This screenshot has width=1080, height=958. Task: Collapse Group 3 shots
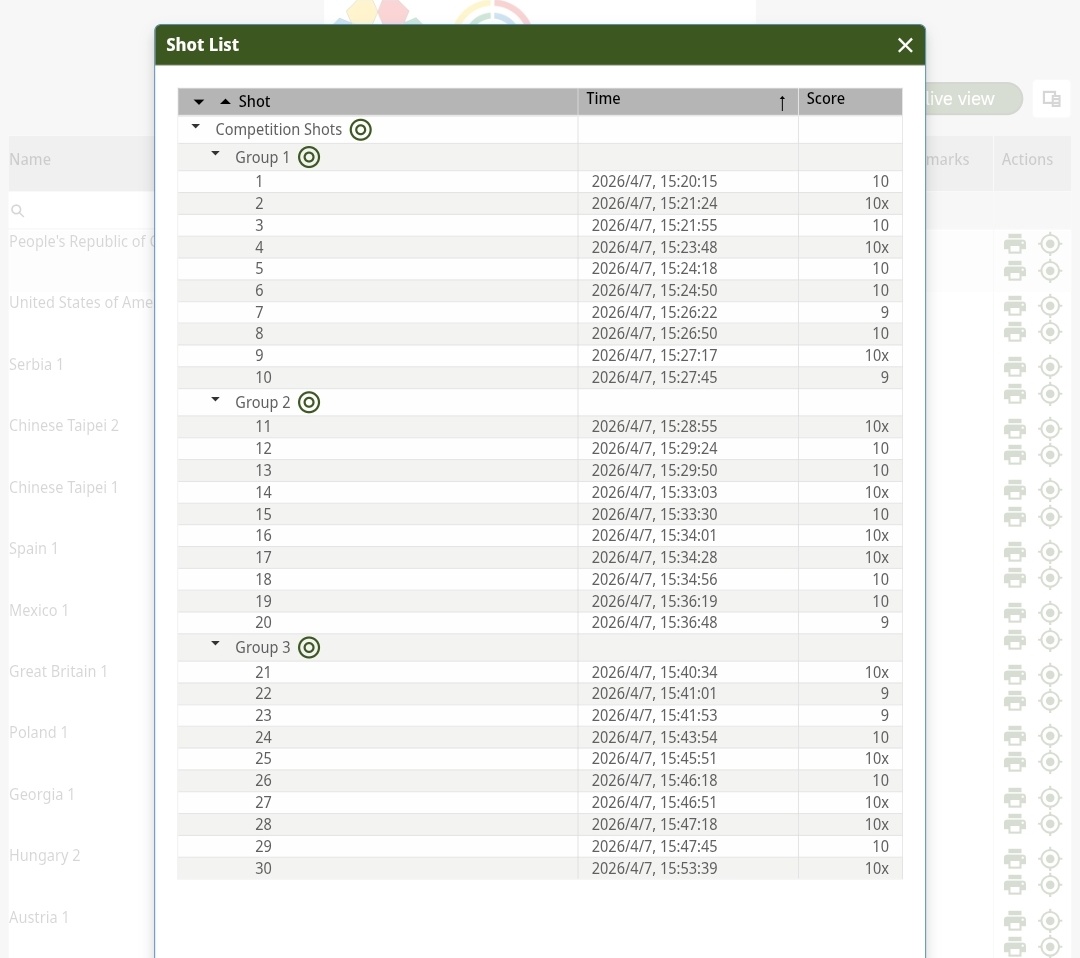[x=215, y=645]
